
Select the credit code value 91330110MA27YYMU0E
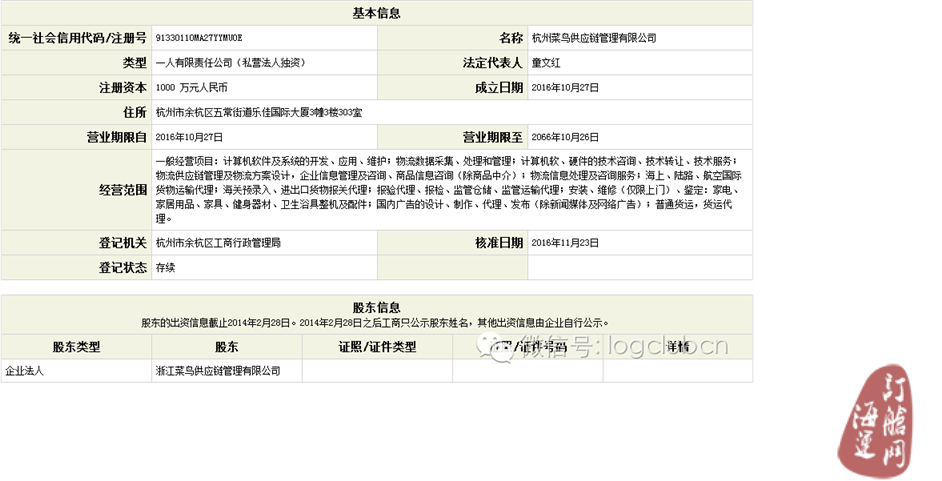coord(199,38)
